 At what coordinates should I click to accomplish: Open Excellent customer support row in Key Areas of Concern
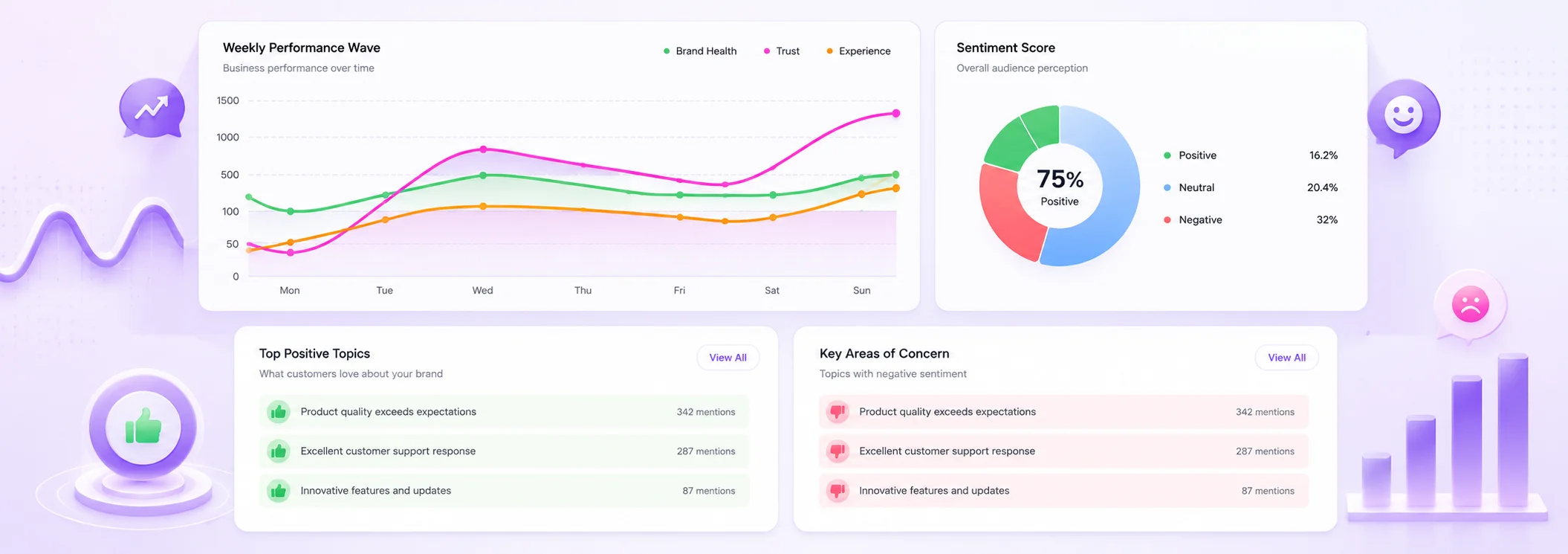click(x=1063, y=451)
